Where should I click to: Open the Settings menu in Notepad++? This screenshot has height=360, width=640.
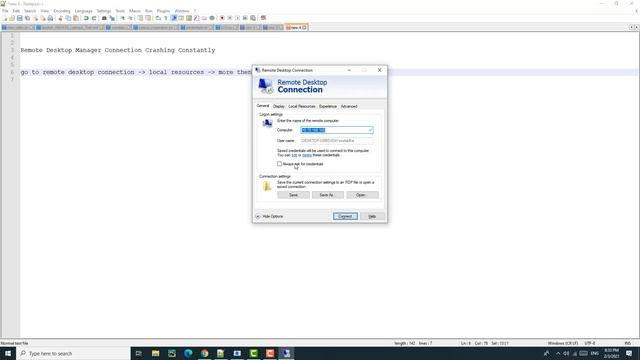104,11
